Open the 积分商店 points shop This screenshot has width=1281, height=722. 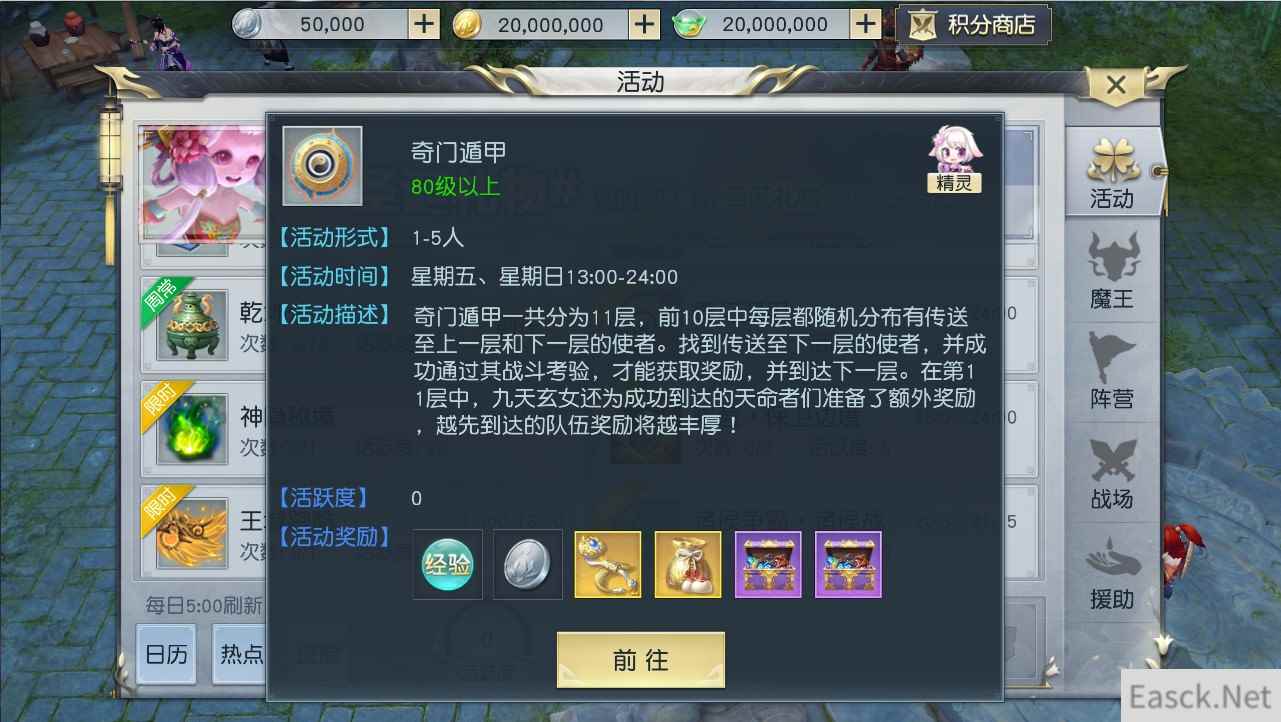click(974, 25)
